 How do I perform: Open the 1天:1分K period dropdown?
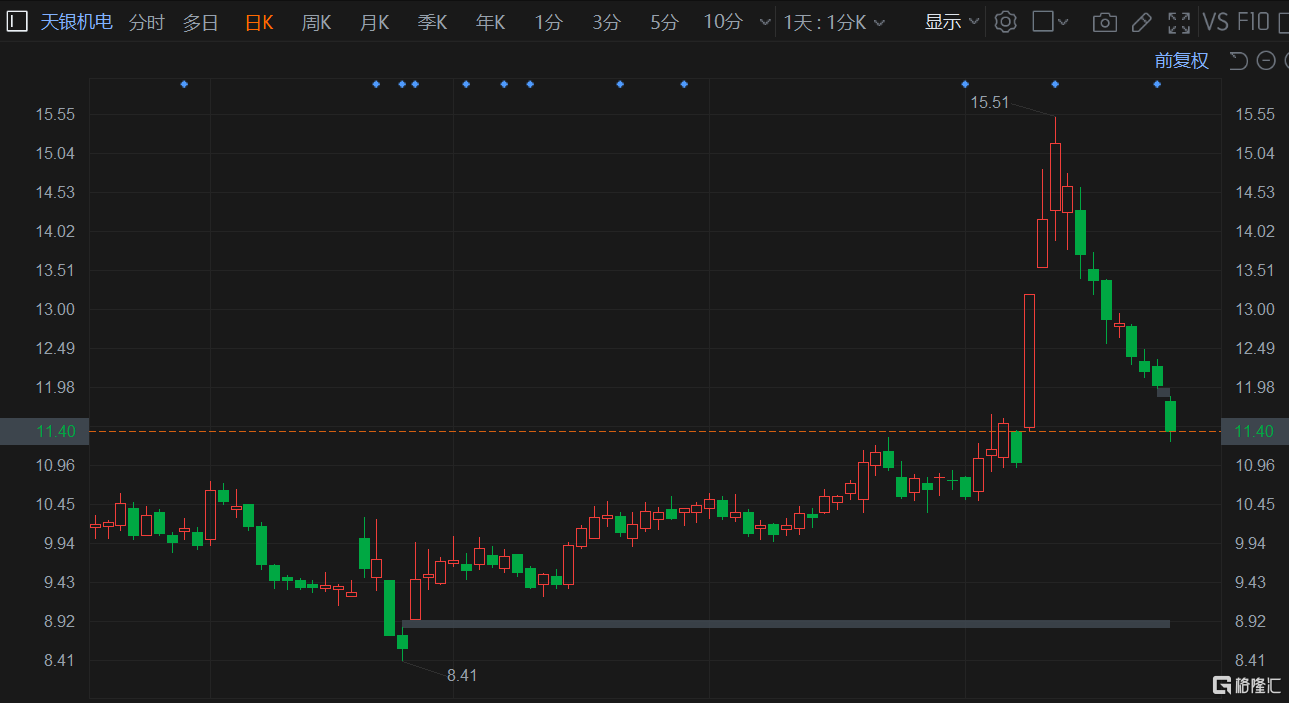(836, 22)
